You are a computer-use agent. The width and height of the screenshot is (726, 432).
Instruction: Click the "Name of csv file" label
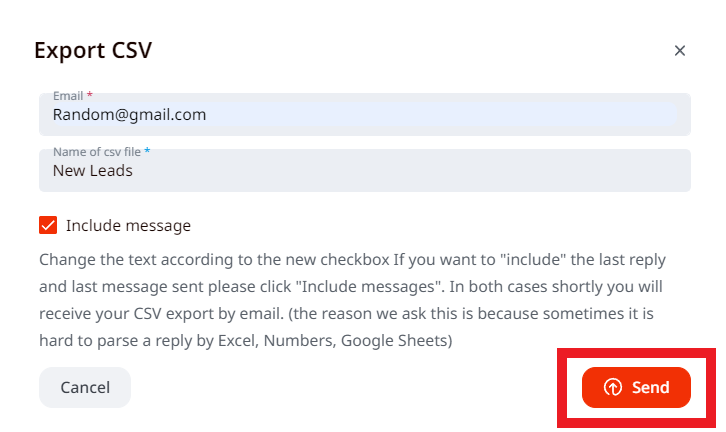pyautogui.click(x=97, y=152)
